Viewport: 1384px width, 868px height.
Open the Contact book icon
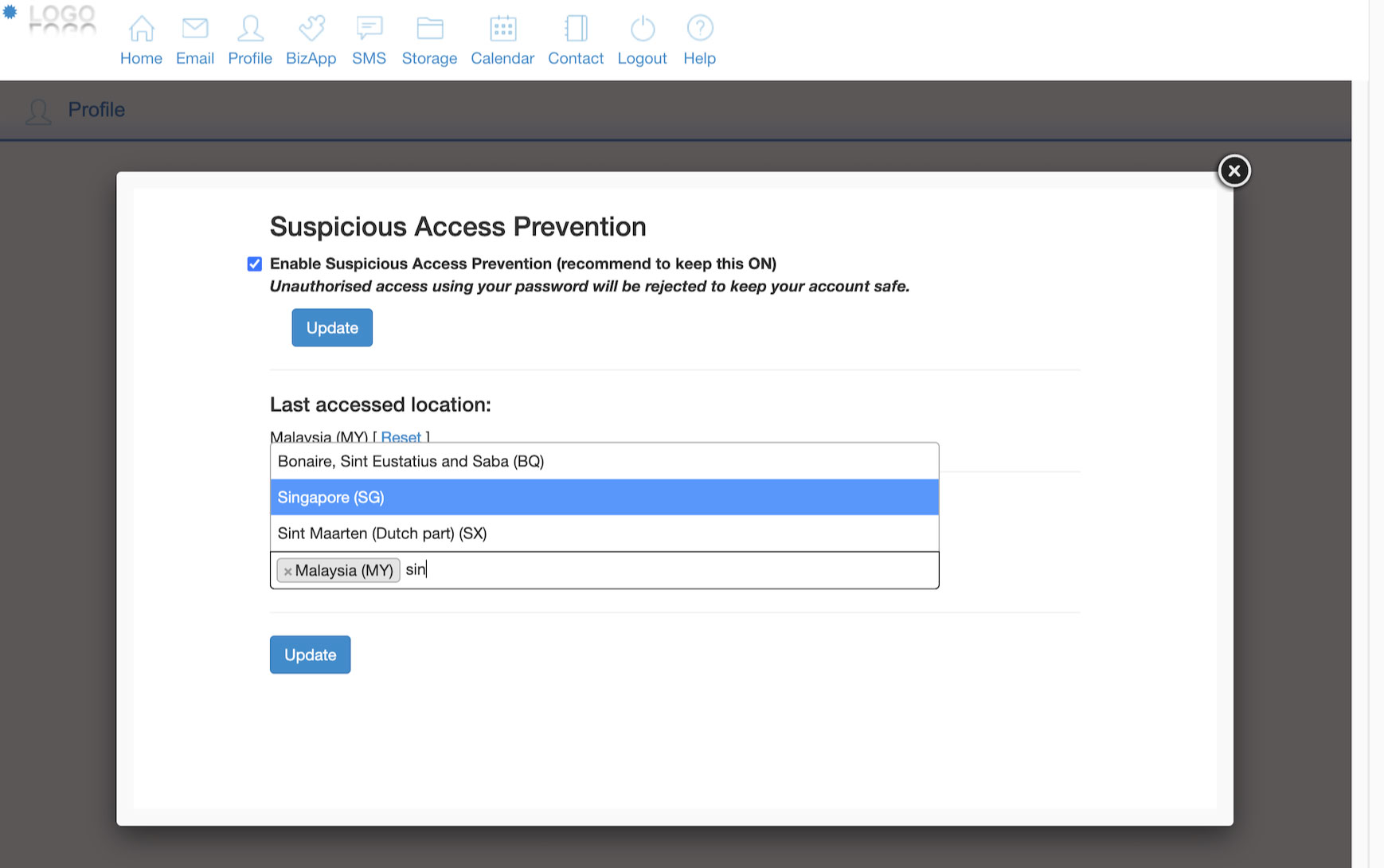click(x=576, y=29)
